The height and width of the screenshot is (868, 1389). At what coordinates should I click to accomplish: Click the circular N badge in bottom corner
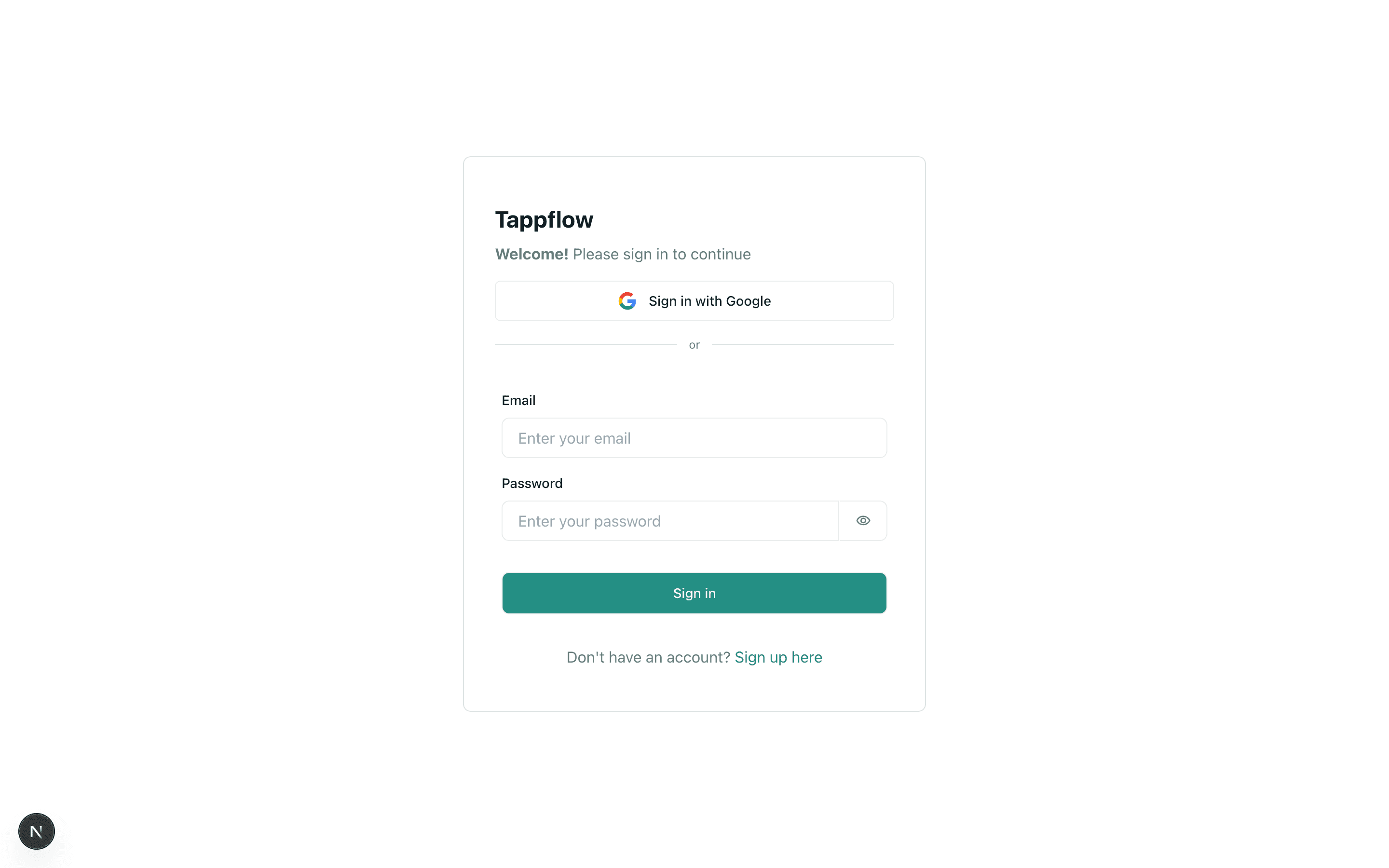[x=36, y=831]
